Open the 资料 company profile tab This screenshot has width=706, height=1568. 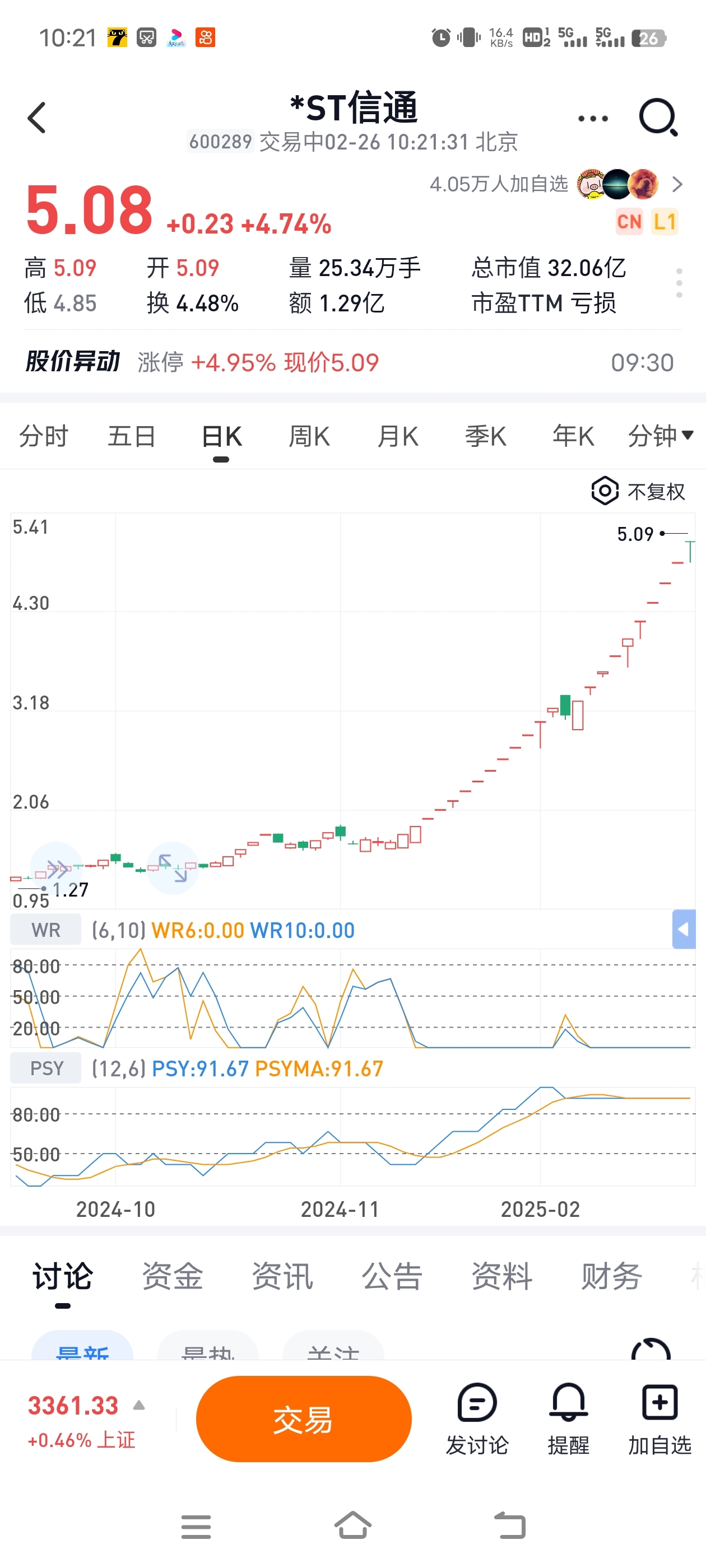(501, 1276)
